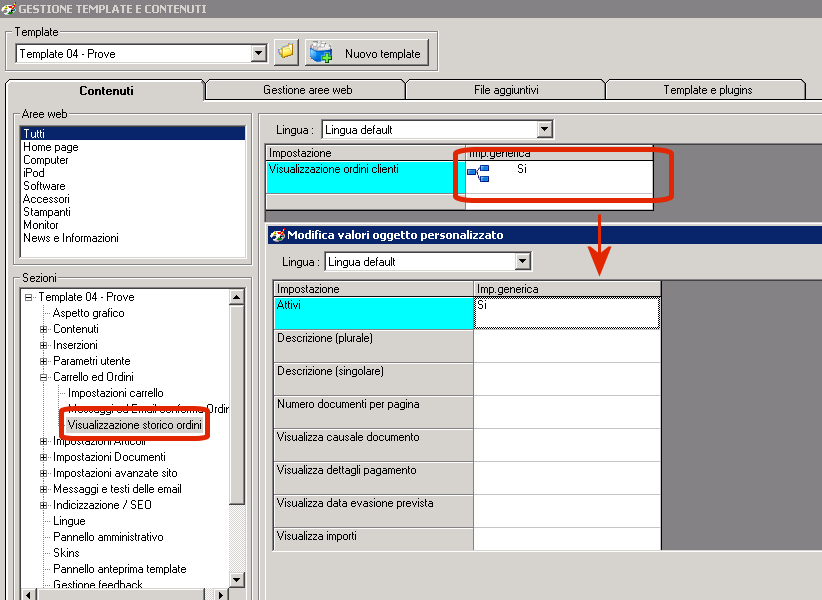822x600 pixels.
Task: Expand the Contenuti tree node
Action: click(x=44, y=329)
